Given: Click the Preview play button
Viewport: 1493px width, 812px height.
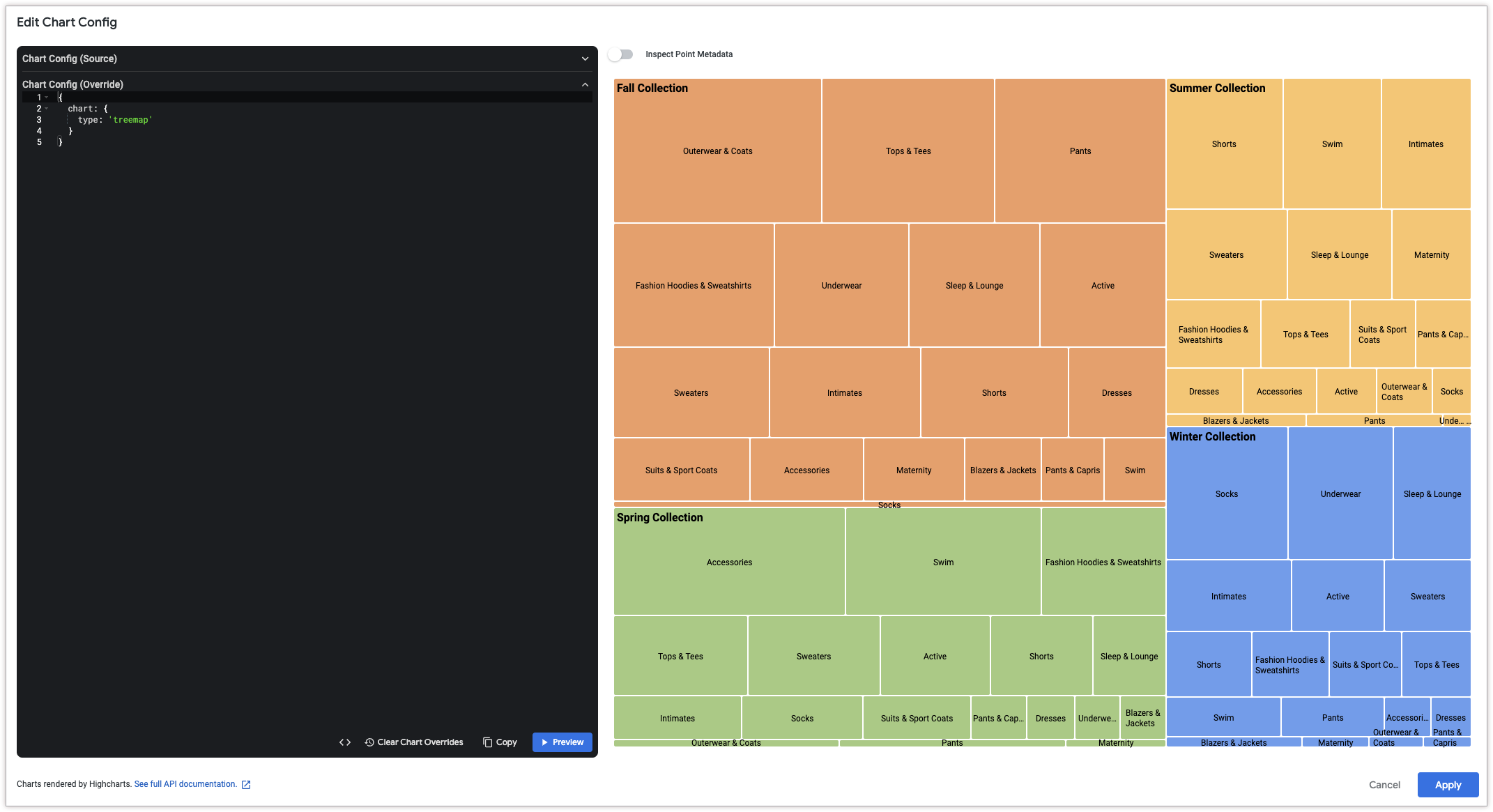Looking at the screenshot, I should point(562,742).
